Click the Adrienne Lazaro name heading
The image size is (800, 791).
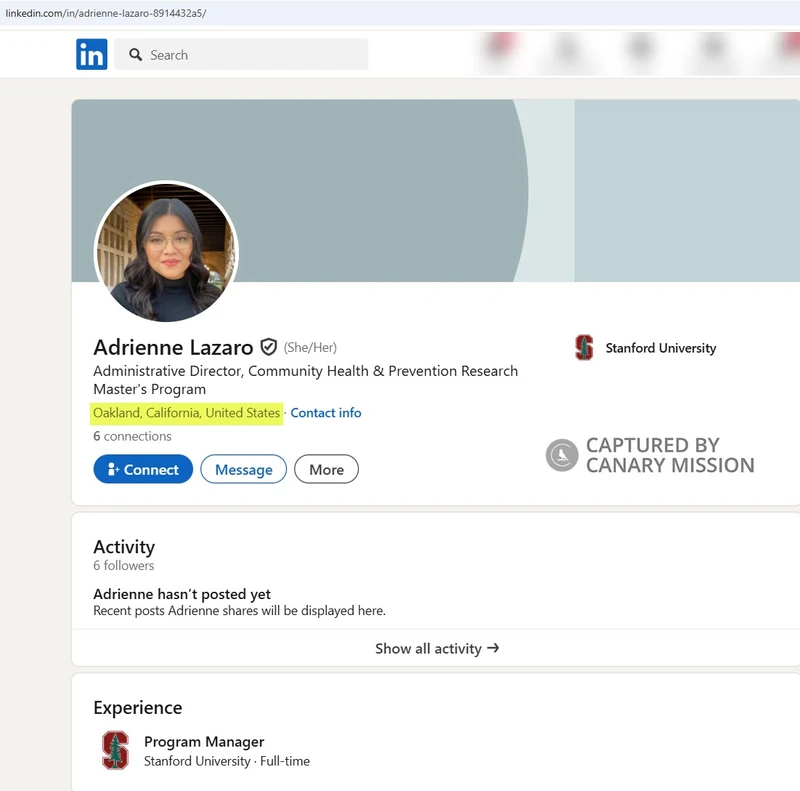click(x=173, y=347)
